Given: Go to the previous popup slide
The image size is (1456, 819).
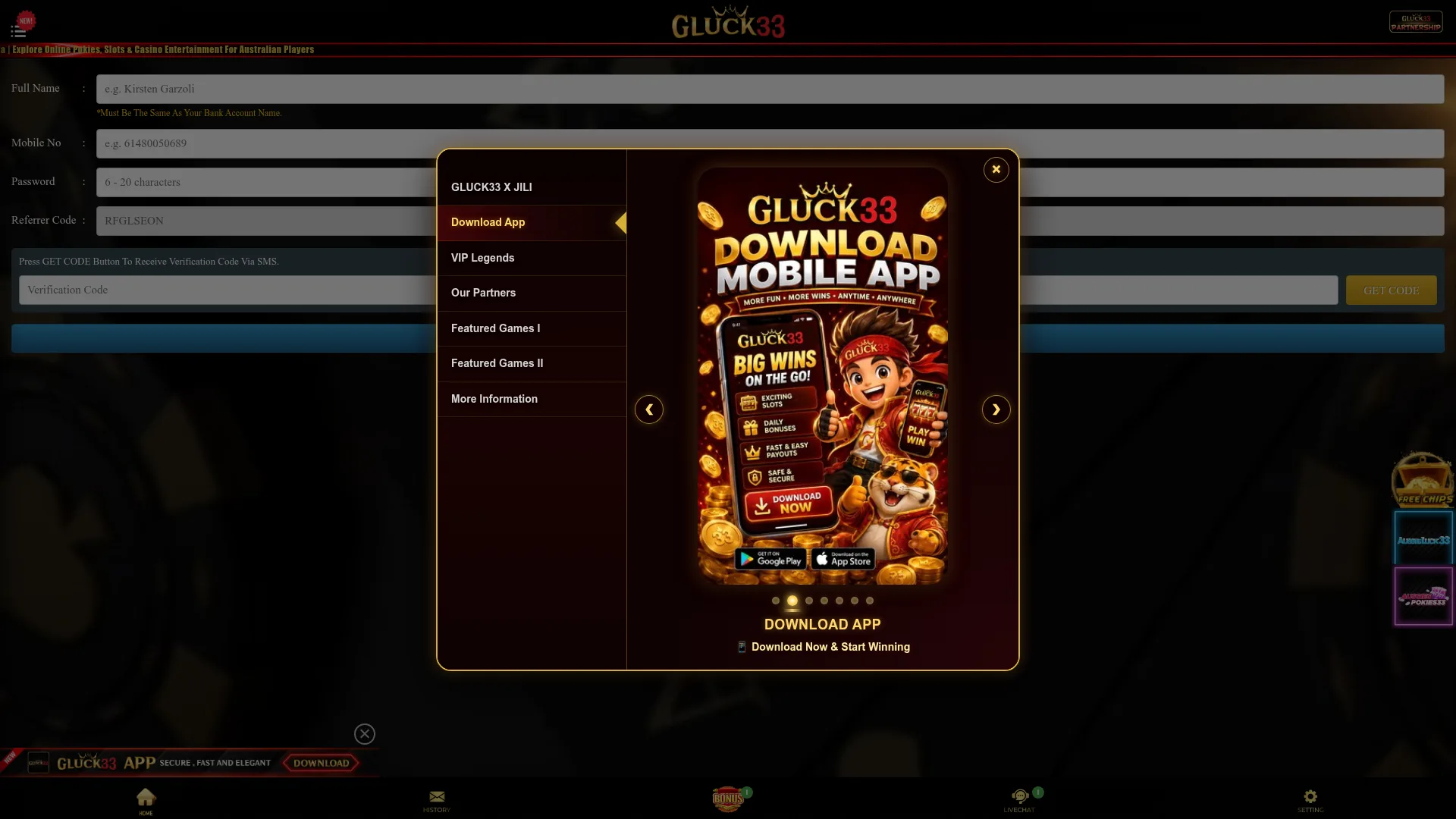Looking at the screenshot, I should [649, 409].
